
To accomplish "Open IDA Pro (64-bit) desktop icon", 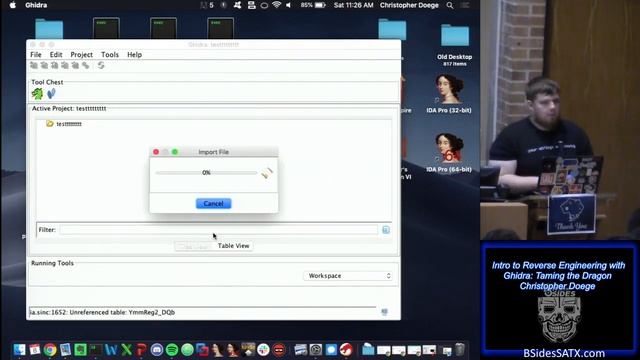I will [x=449, y=153].
